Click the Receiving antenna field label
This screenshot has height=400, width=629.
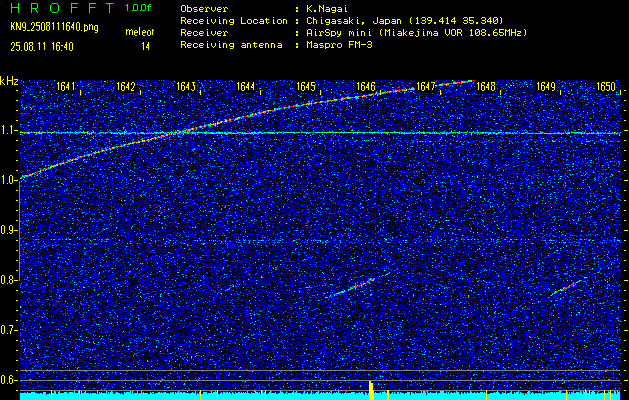[x=231, y=45]
